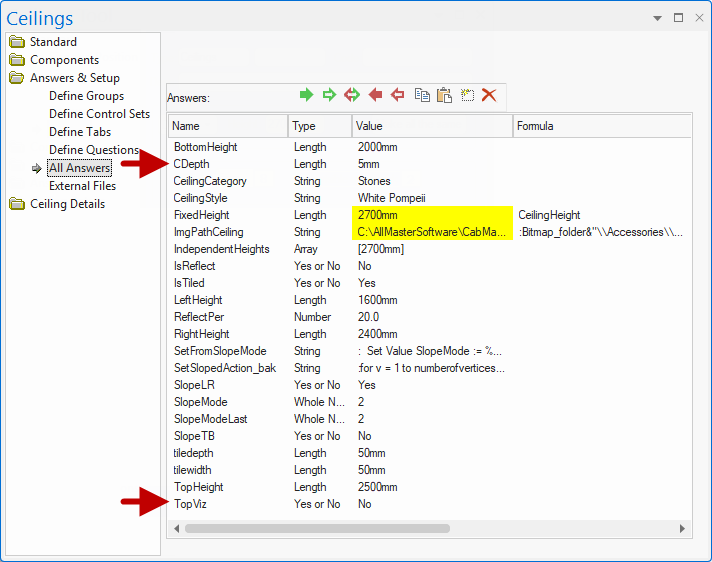Open the Standard folder in the tree

pyautogui.click(x=53, y=42)
